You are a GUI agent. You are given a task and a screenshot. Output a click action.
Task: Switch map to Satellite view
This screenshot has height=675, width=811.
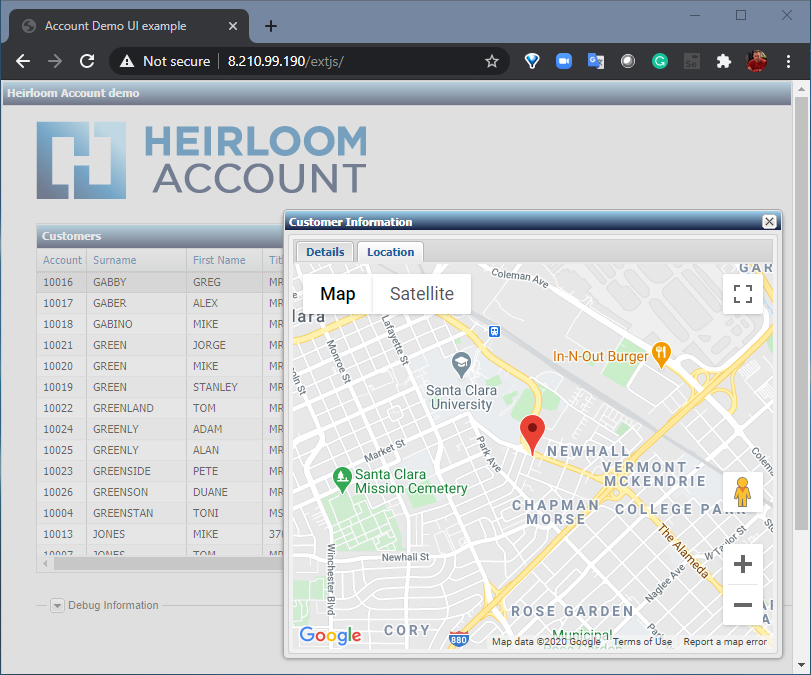click(x=422, y=294)
